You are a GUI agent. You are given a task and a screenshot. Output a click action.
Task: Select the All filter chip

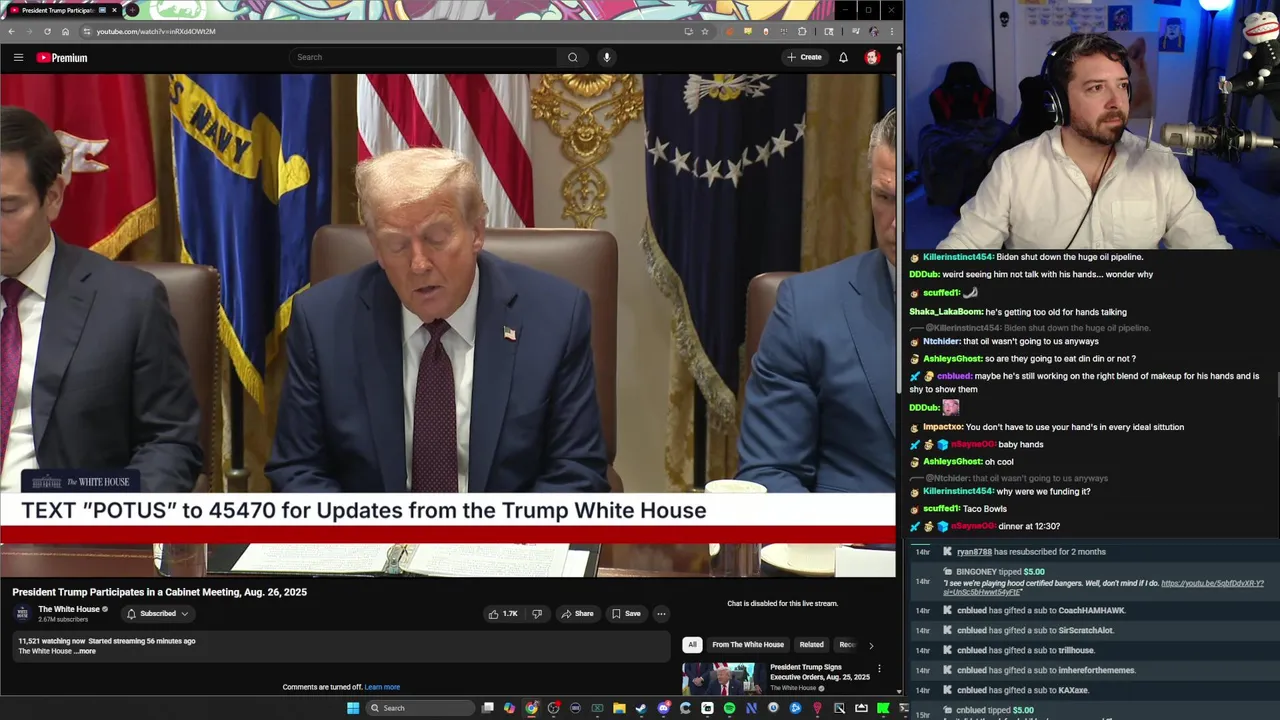(692, 645)
